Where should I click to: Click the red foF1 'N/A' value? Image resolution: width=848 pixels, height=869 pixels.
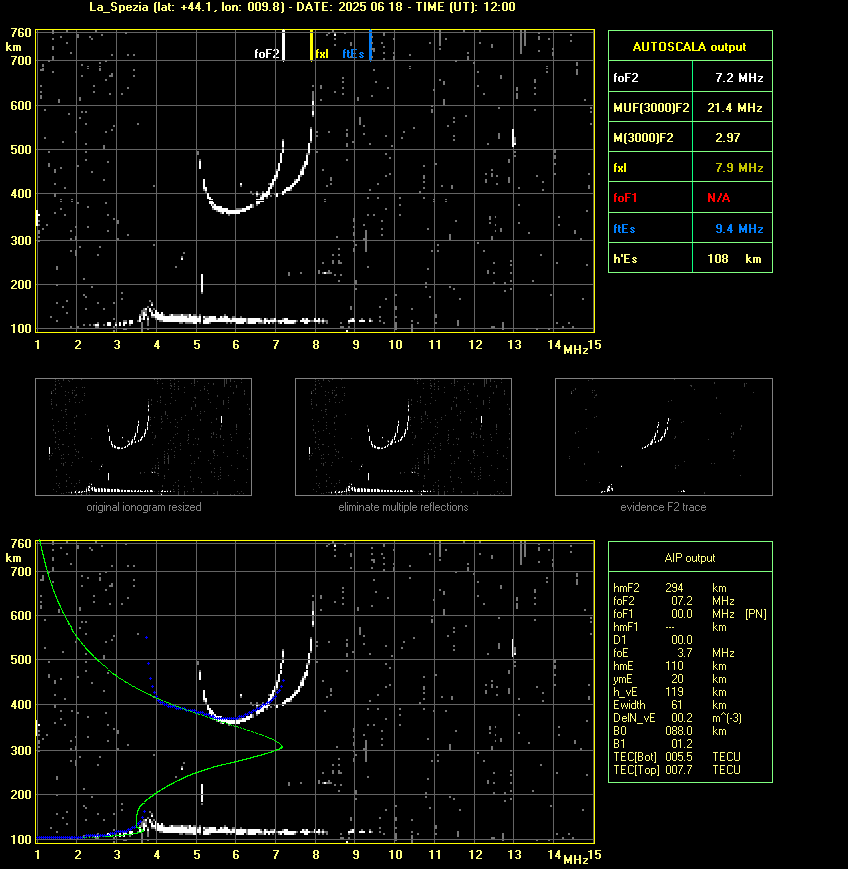click(x=718, y=198)
